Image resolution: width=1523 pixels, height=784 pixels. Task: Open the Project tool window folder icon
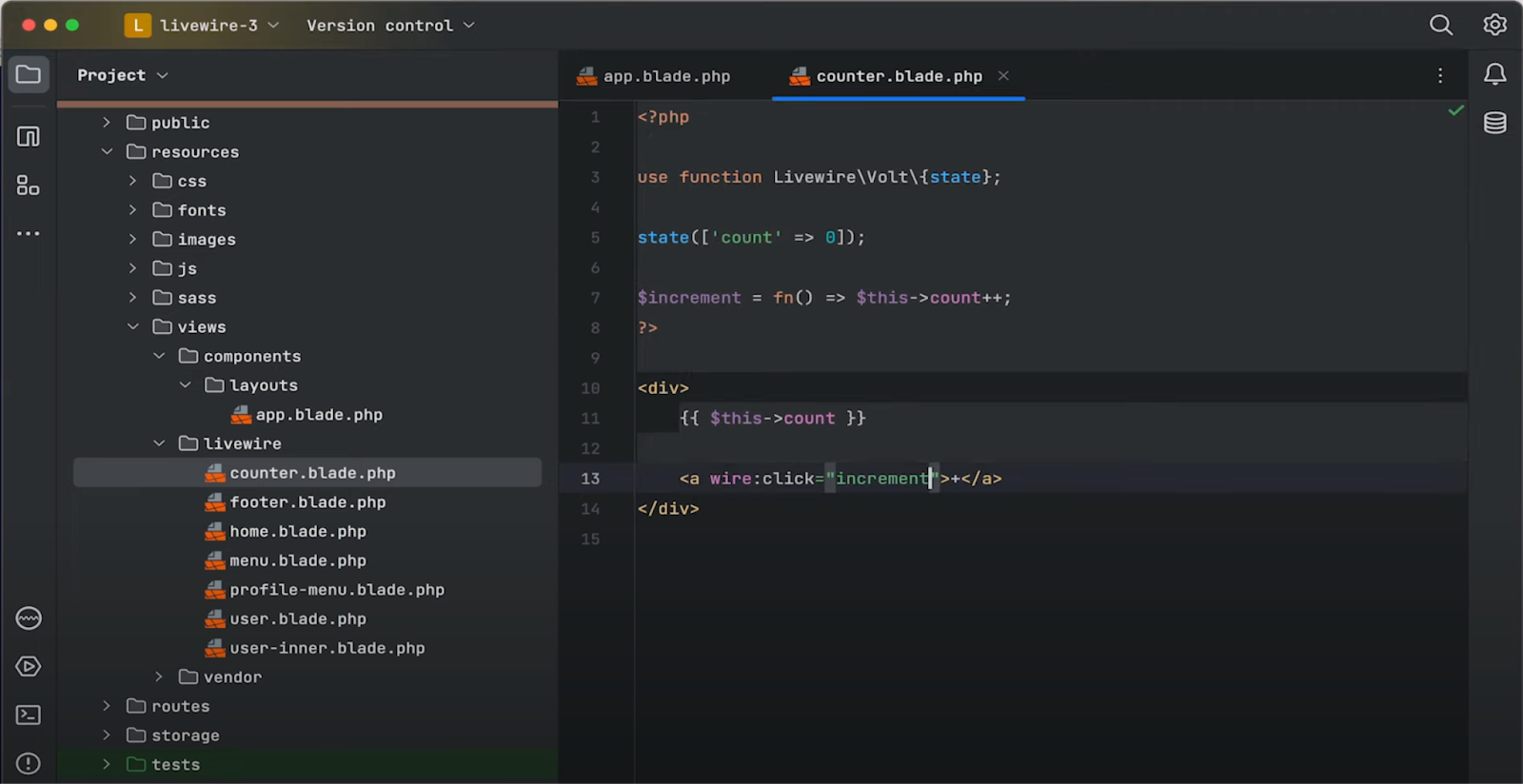point(29,74)
